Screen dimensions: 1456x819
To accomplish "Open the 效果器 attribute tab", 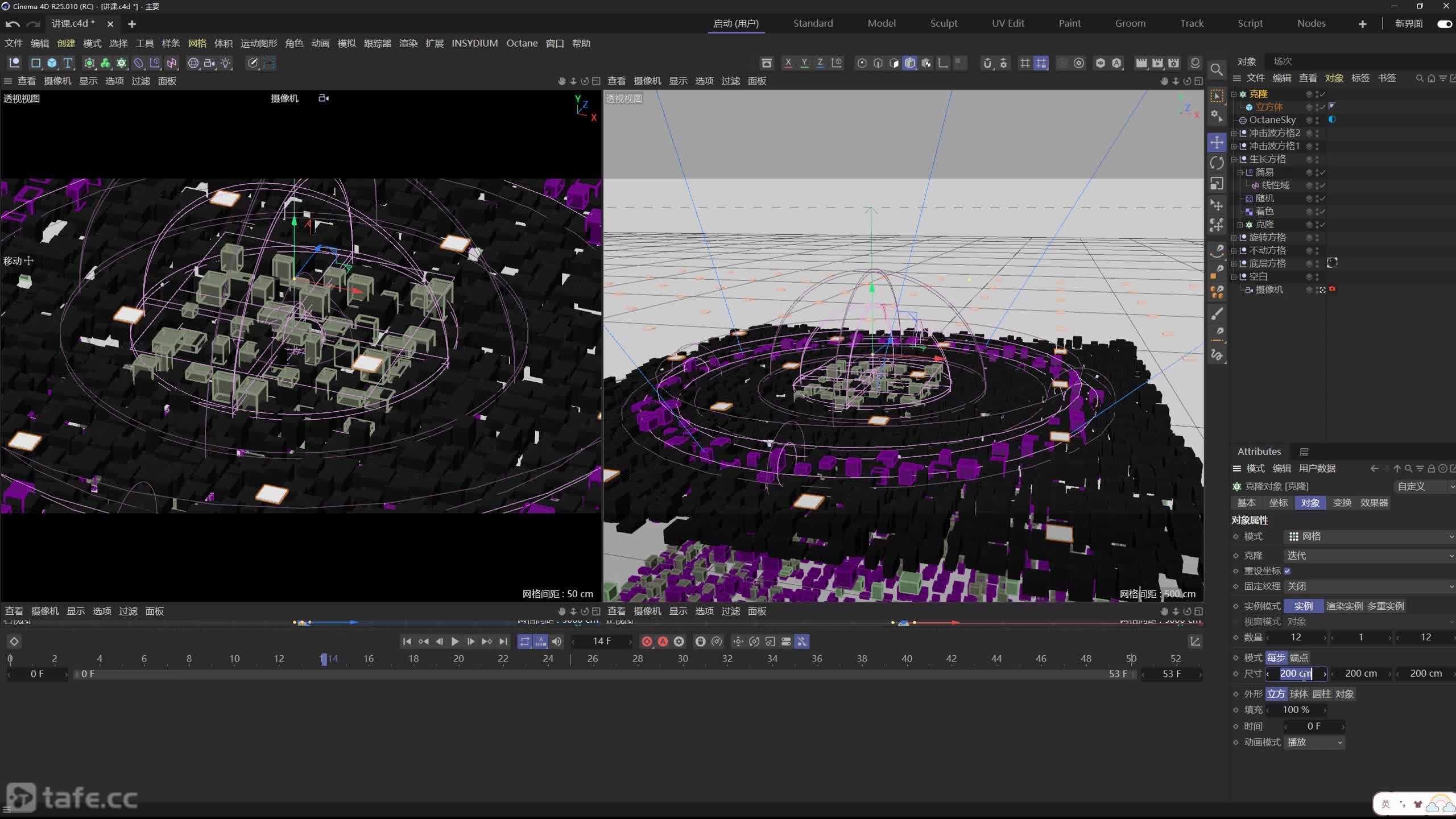I will (1374, 503).
